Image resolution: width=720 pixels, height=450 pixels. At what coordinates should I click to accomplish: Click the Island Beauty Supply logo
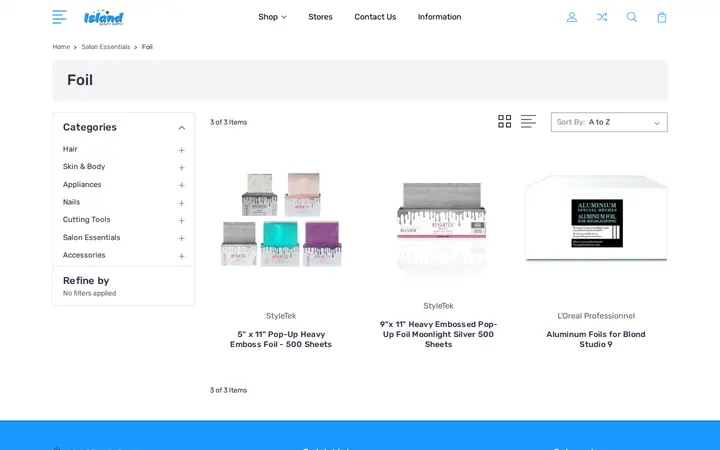pos(104,17)
